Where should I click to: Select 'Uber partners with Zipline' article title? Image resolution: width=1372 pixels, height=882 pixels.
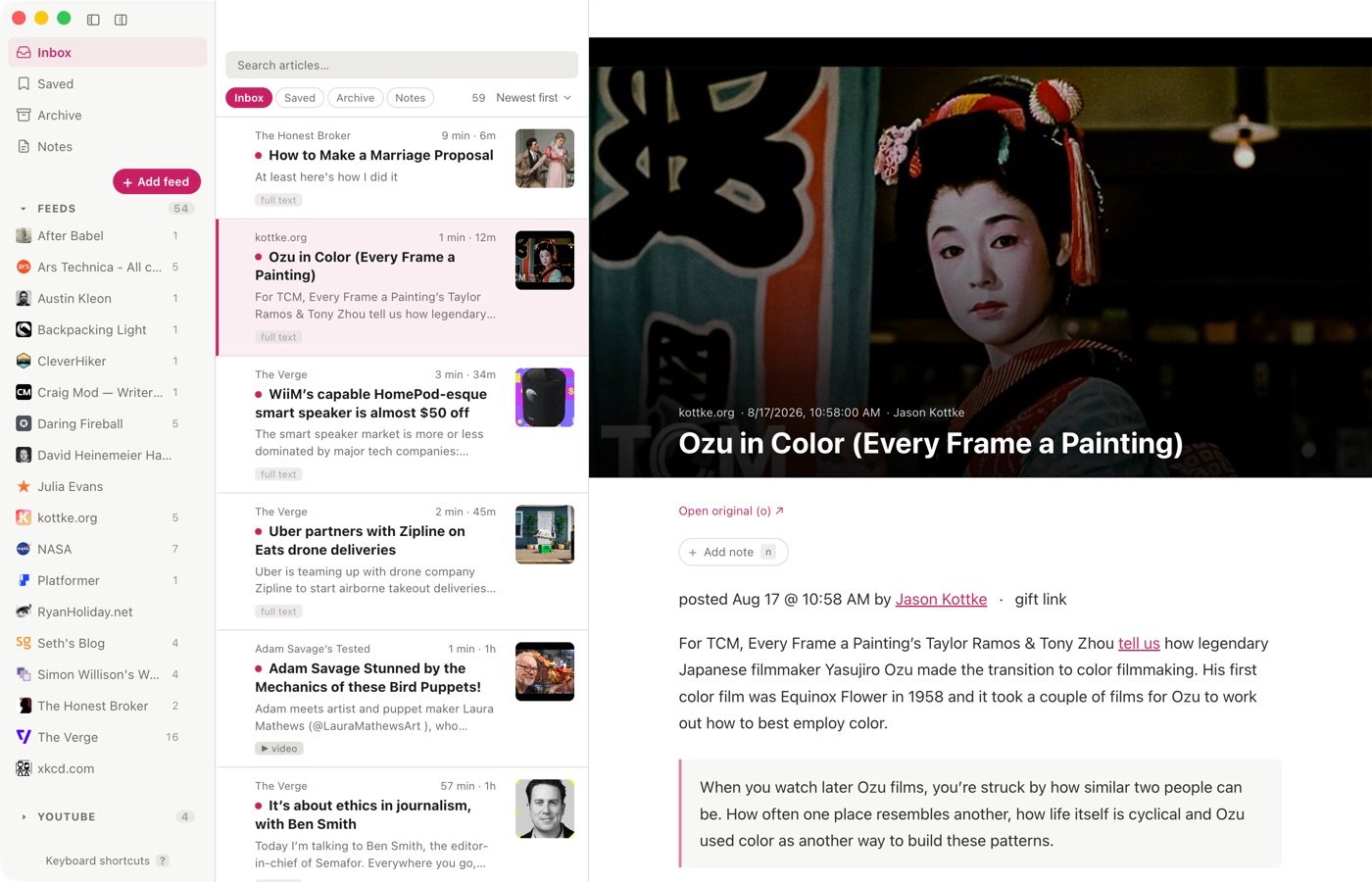coord(361,541)
